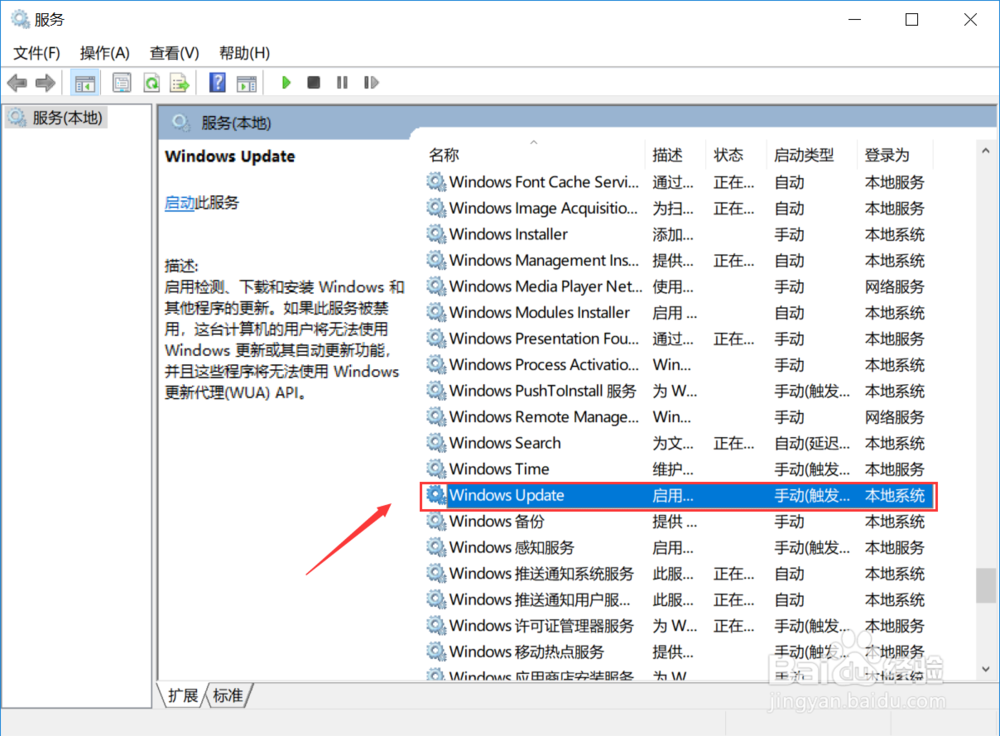Screen dimensions: 1000x736
Task: Select the Windows Management Instrumentation service row
Action: (x=679, y=260)
